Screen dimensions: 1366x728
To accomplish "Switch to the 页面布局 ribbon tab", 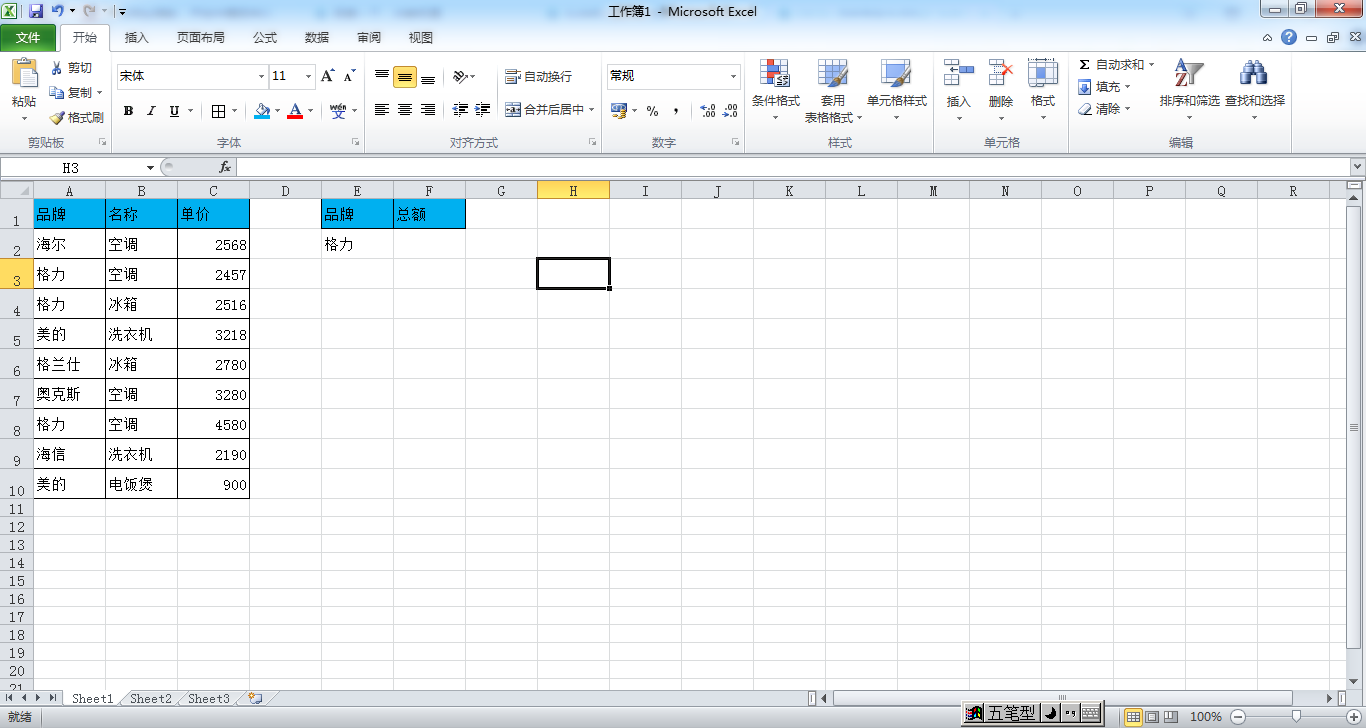I will pyautogui.click(x=201, y=38).
